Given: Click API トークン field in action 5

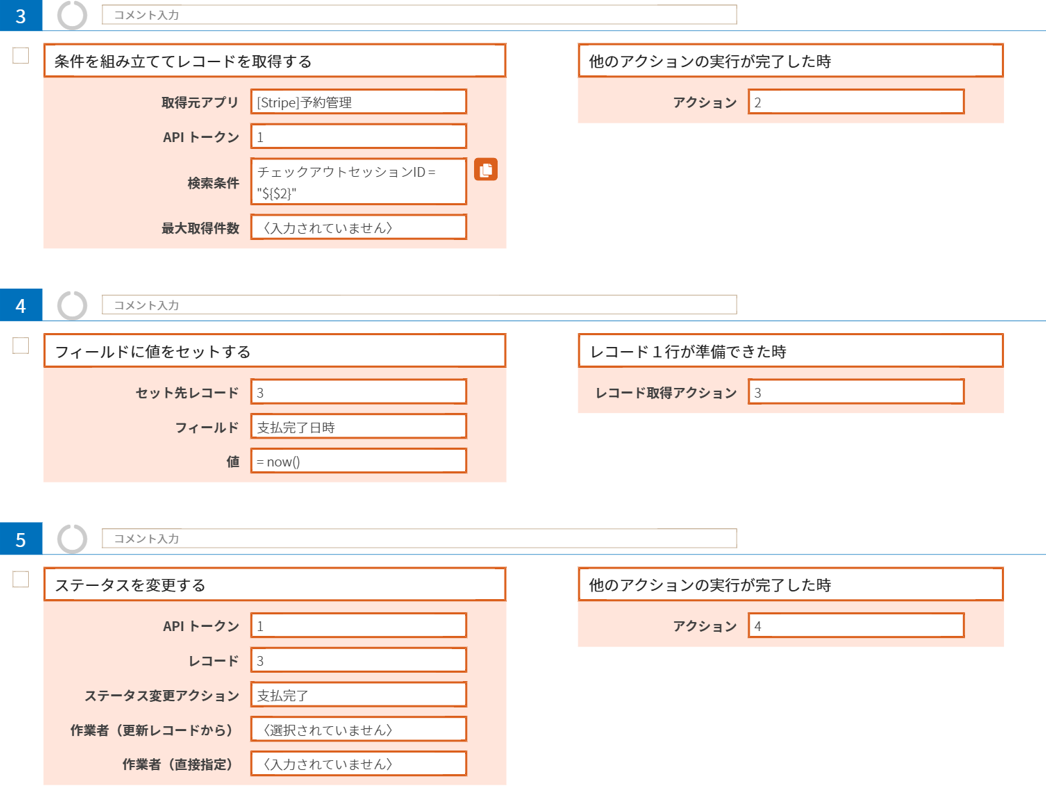Looking at the screenshot, I should click(x=358, y=626).
